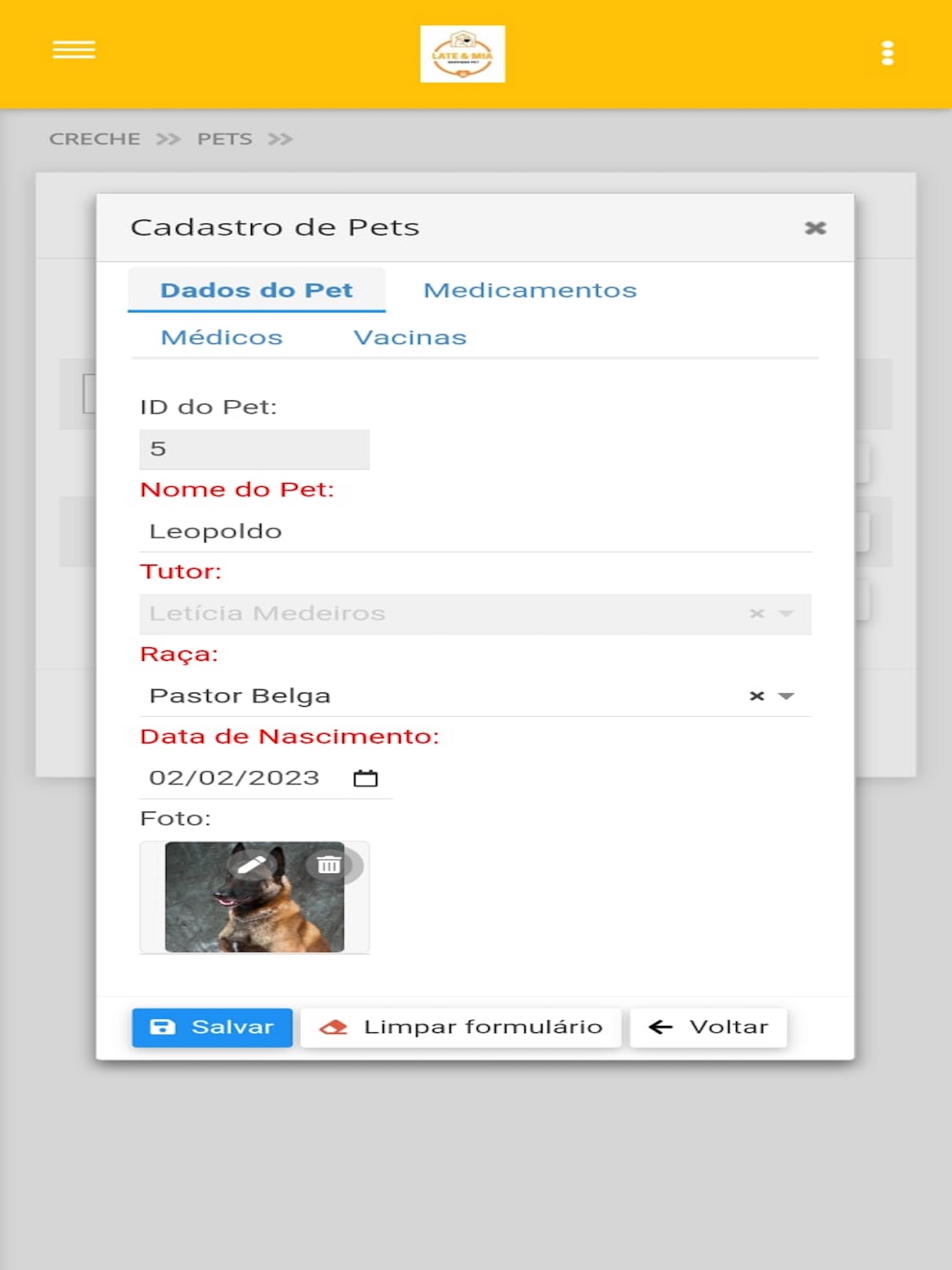Go back with the Voltar button

[708, 1027]
